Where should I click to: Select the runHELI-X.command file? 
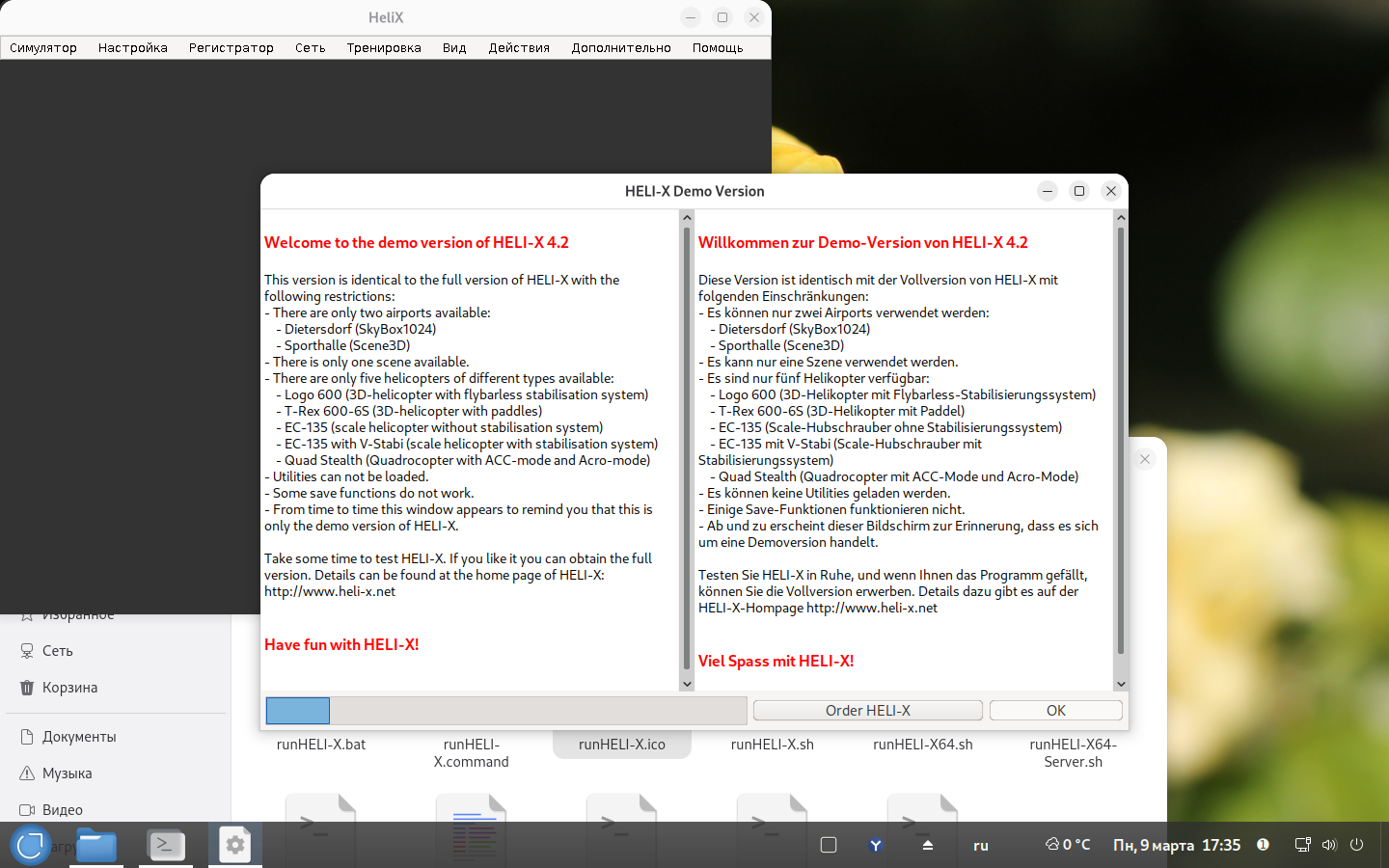pyautogui.click(x=472, y=753)
